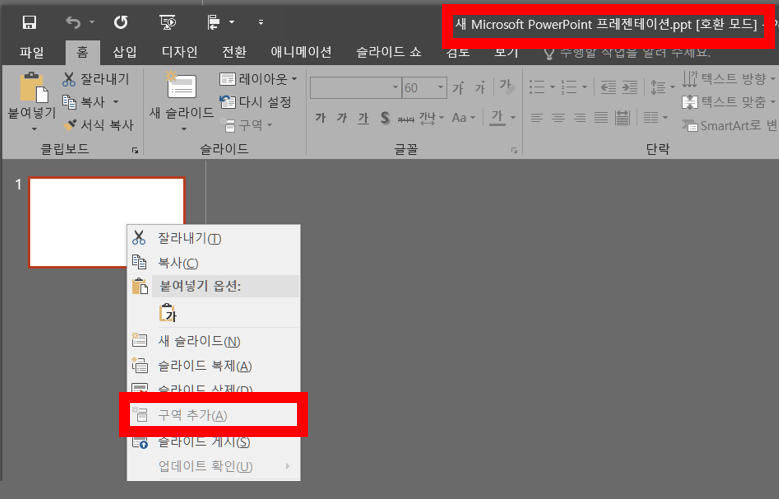Screen dimensions: 779x499
Task: Click the 붙여넣기 clipboard icon in ribbon
Action: tap(34, 87)
